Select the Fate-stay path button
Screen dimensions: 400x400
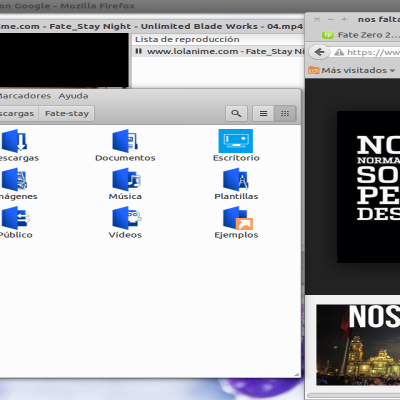(67, 114)
